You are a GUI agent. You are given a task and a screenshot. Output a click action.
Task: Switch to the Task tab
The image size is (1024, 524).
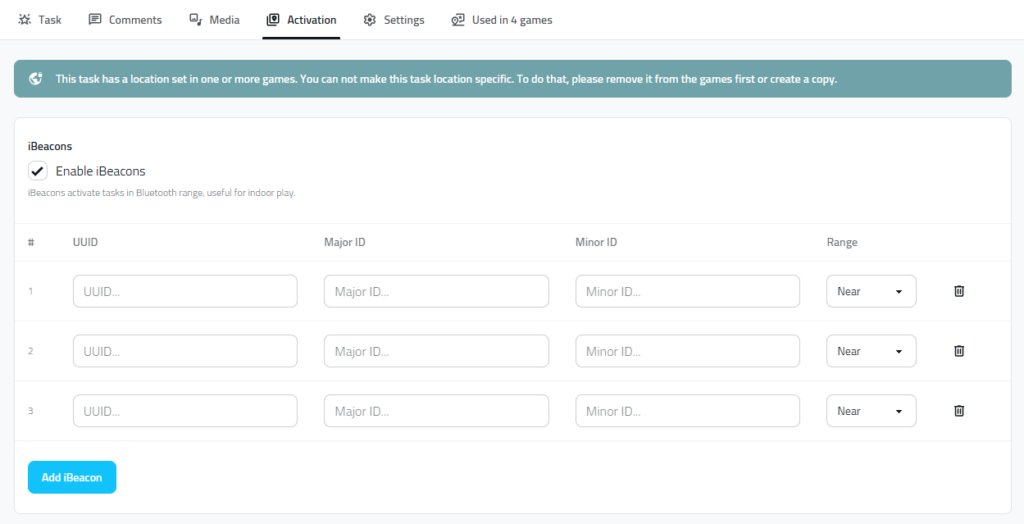coord(40,20)
